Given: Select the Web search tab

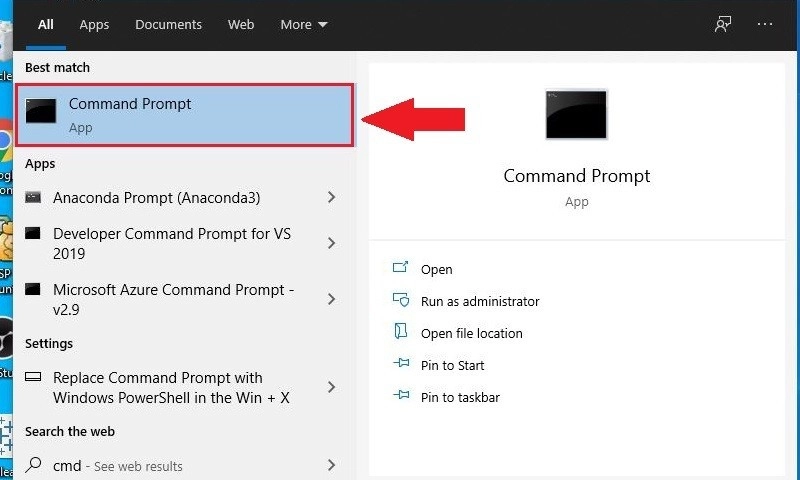Looking at the screenshot, I should pyautogui.click(x=241, y=24).
